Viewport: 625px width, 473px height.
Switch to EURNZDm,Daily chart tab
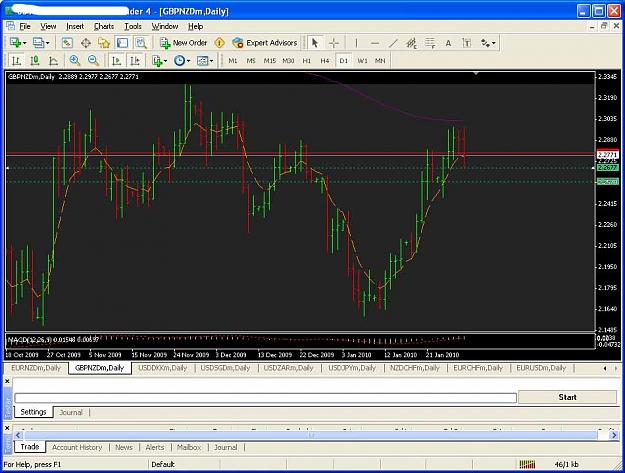pyautogui.click(x=36, y=368)
